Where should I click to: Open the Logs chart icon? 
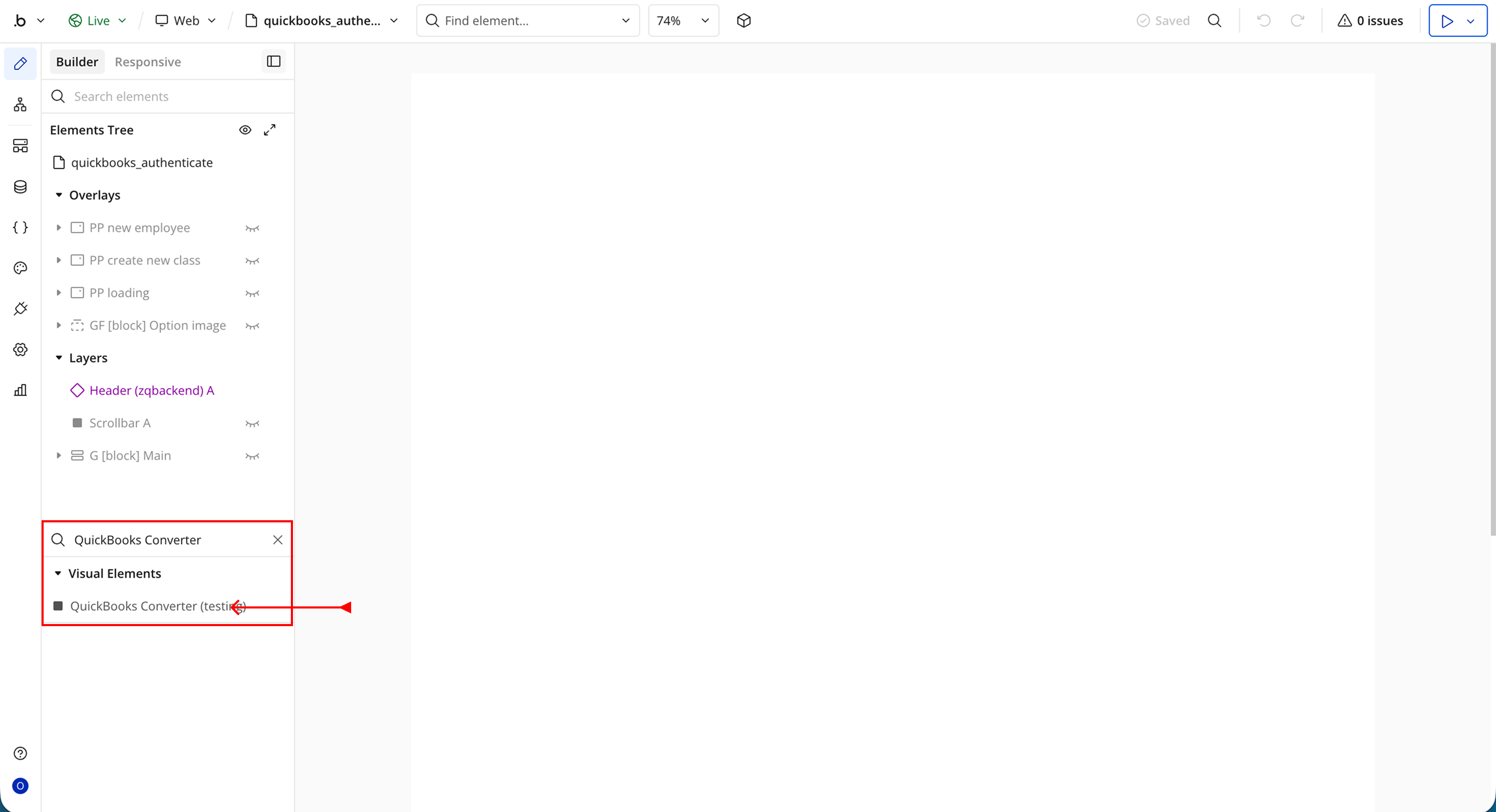20,390
